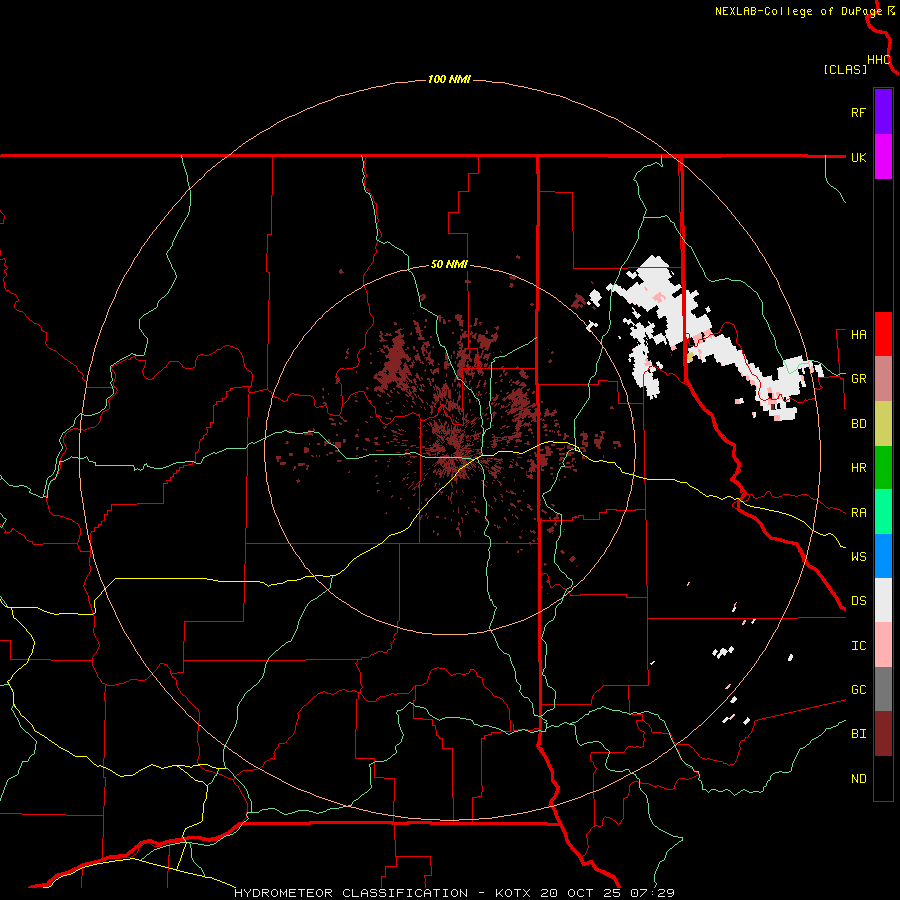Click the HA legend label
This screenshot has height=900, width=900.
coord(858,334)
